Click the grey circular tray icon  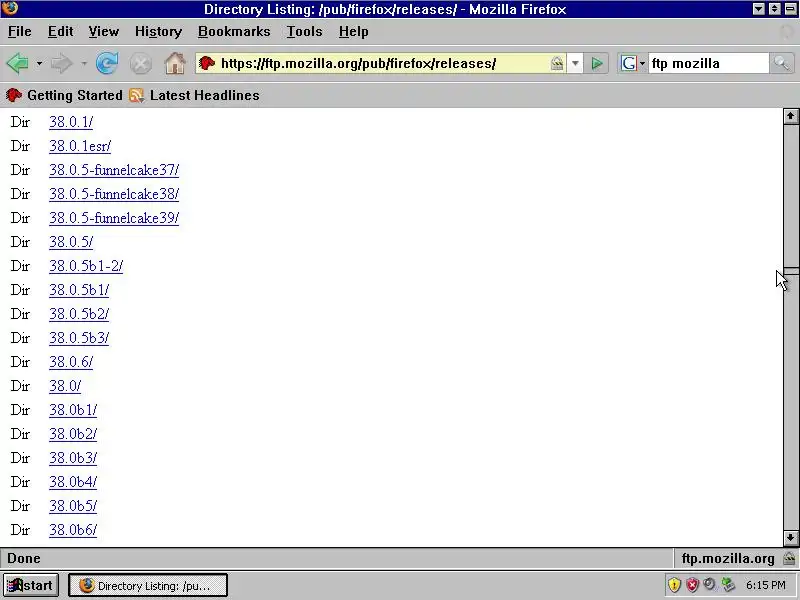coord(709,584)
